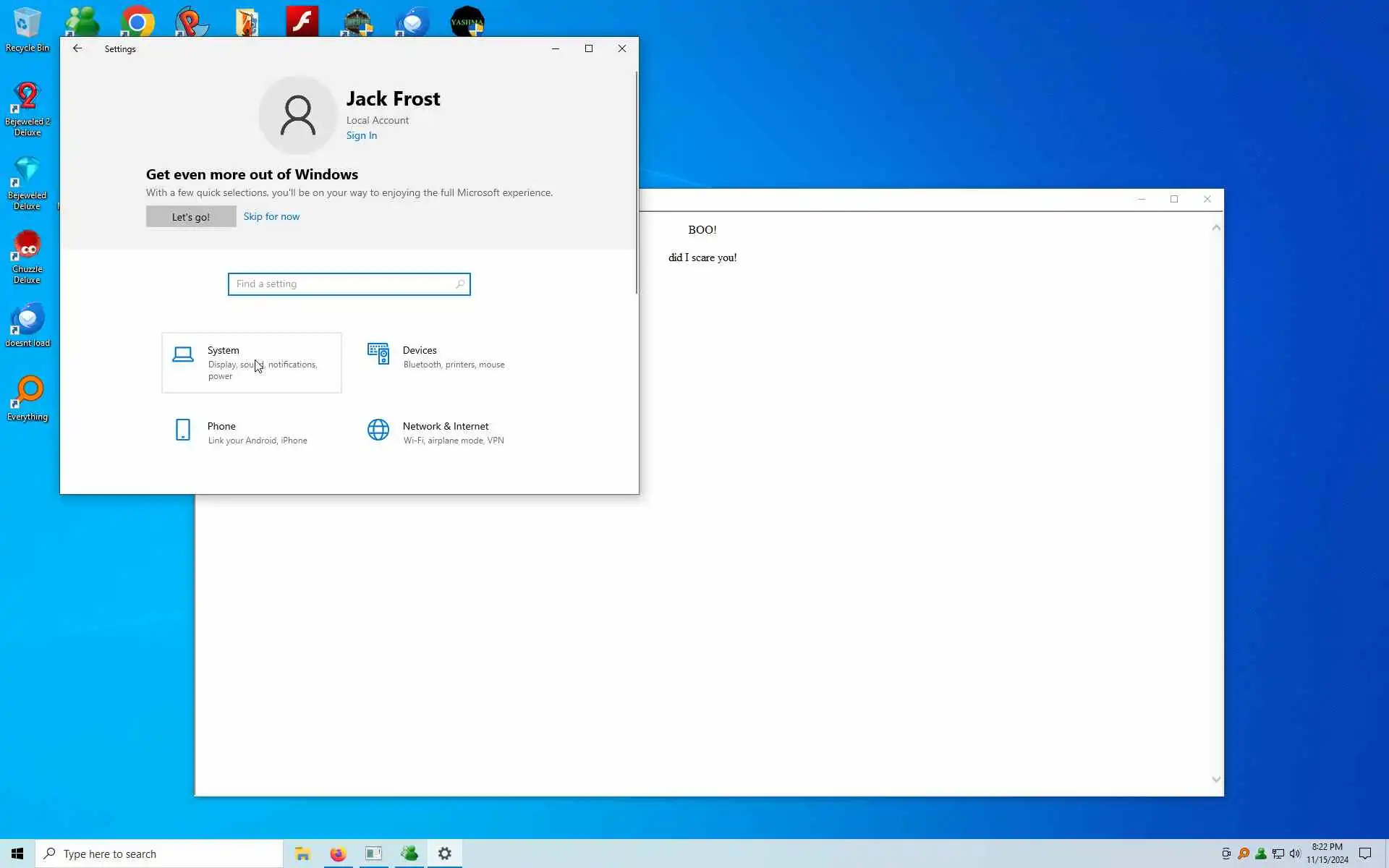Viewport: 1389px width, 868px height.
Task: Open the Adobe Flash desktop shortcut
Action: 302,22
